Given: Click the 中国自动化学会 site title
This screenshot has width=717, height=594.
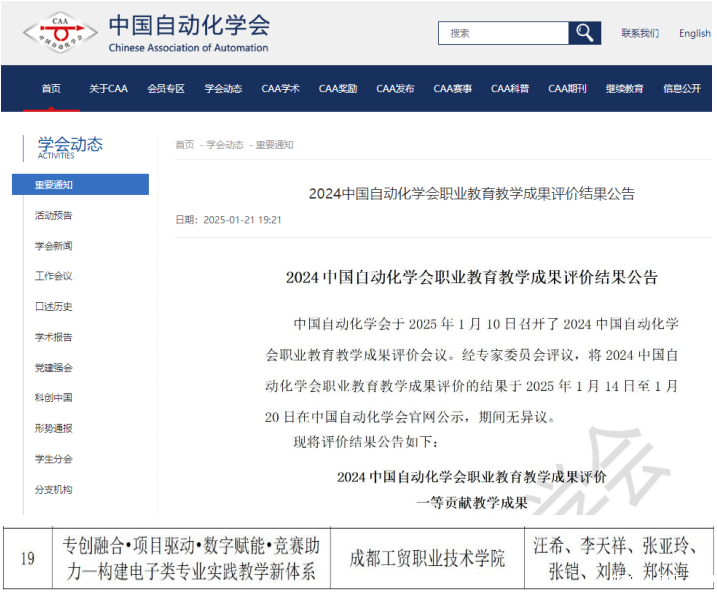Looking at the screenshot, I should (x=189, y=25).
